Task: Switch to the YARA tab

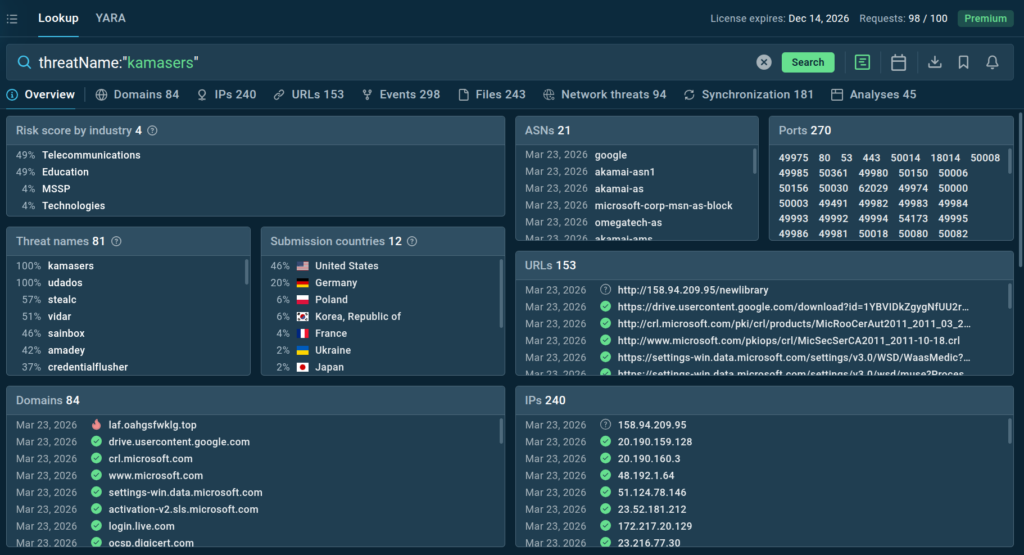Action: [110, 18]
